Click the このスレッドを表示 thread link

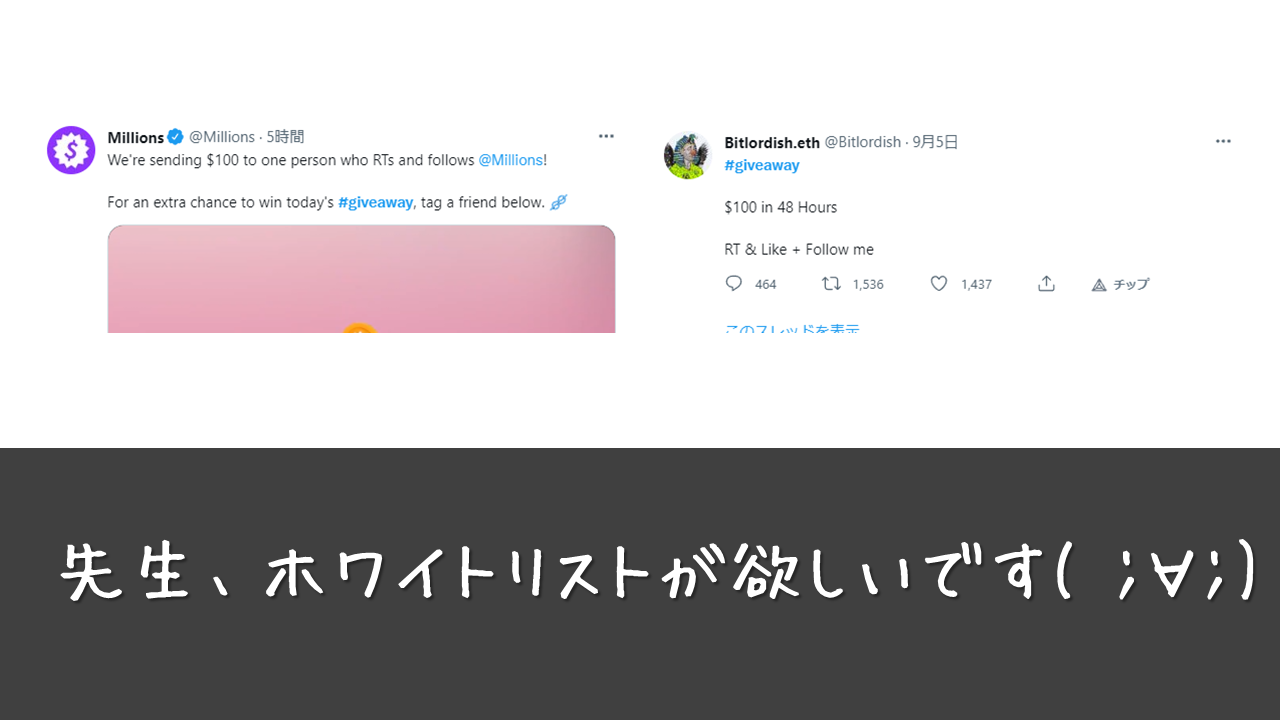tap(792, 328)
